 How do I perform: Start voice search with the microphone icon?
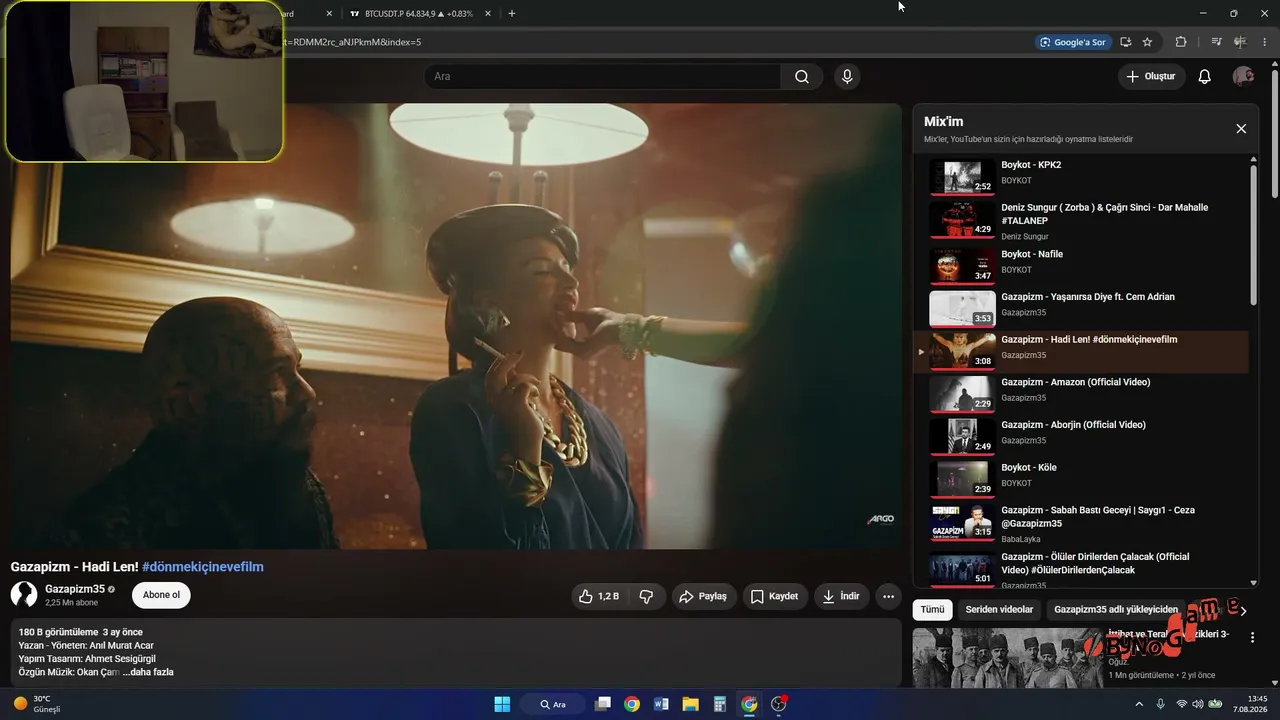(847, 77)
